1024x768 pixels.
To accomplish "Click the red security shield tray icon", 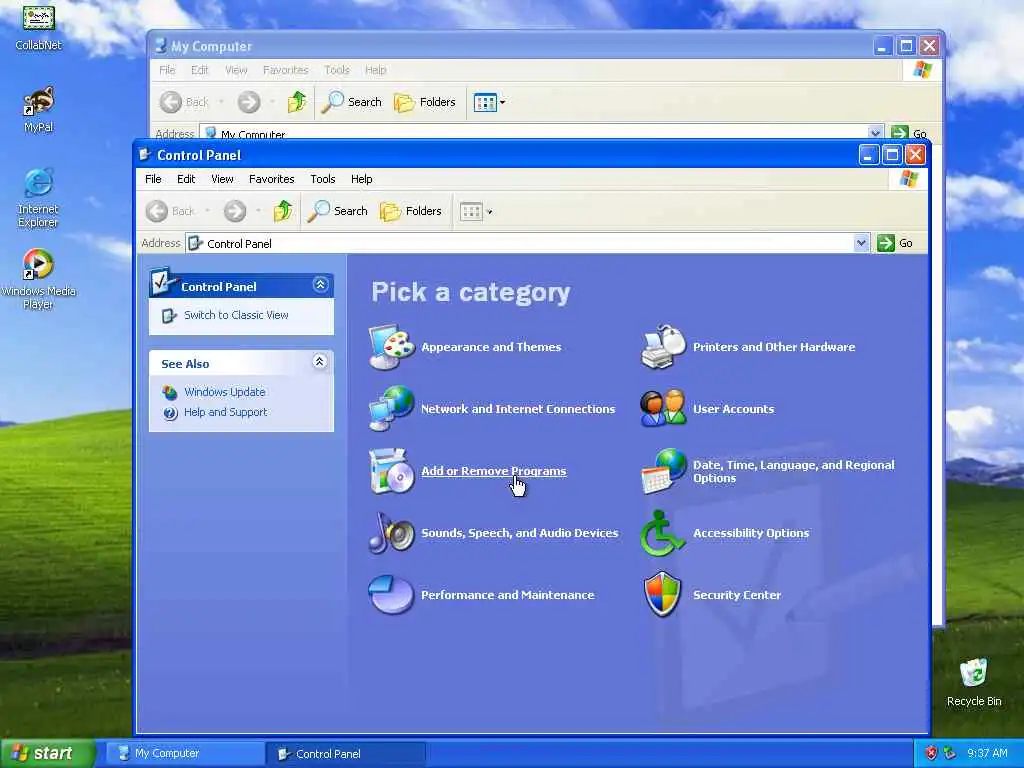I will coord(931,754).
